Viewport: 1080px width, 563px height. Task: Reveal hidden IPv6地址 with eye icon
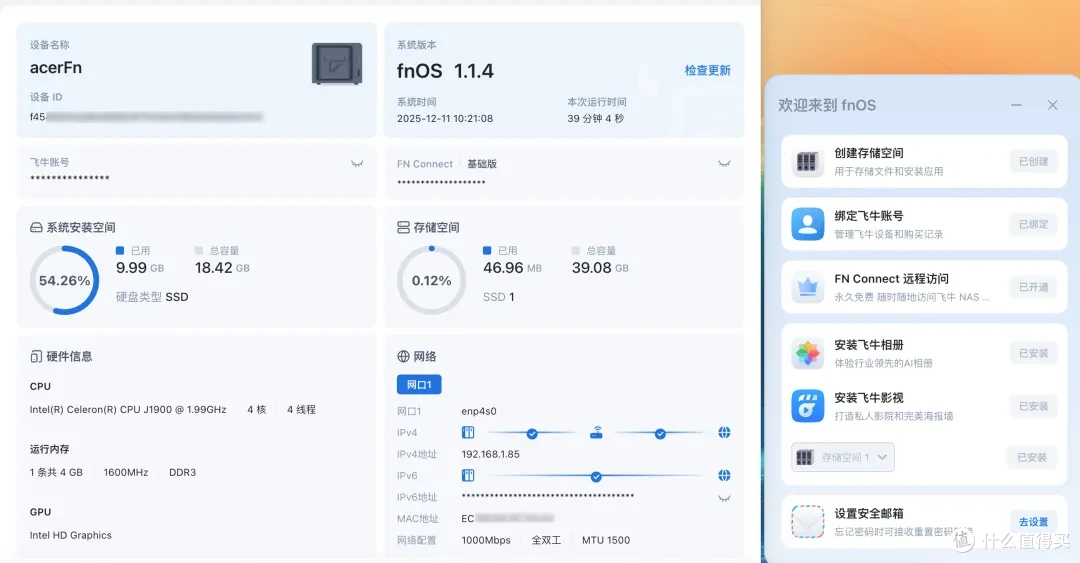(x=724, y=498)
